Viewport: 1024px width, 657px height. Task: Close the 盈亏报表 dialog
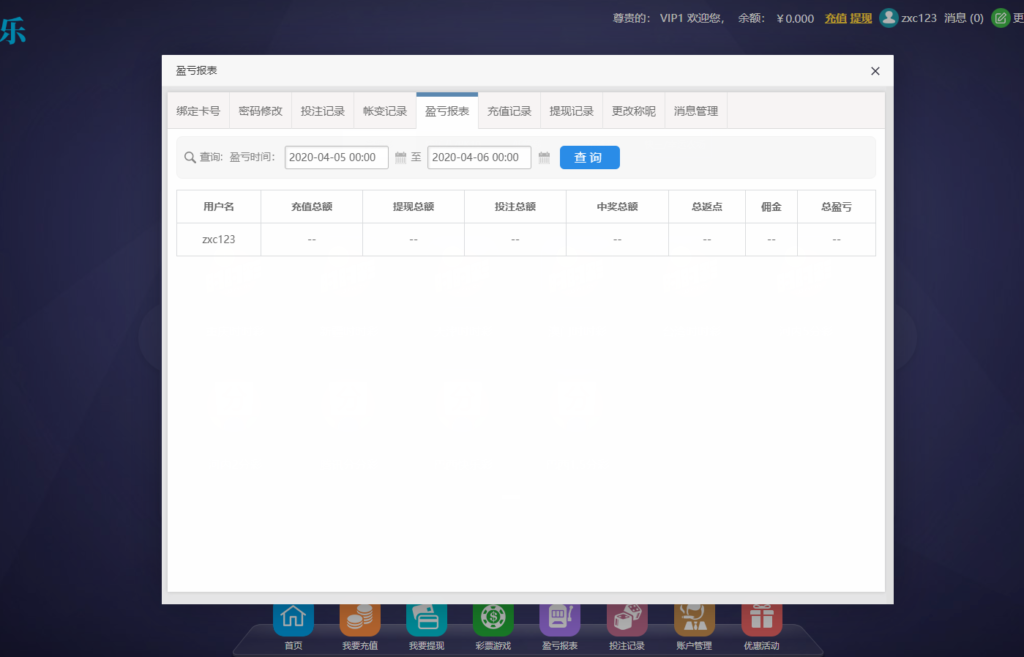[875, 71]
